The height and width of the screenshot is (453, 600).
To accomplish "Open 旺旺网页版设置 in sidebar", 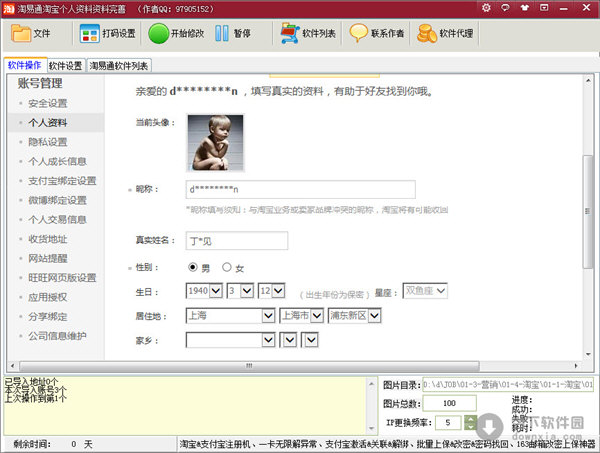I will (x=62, y=278).
